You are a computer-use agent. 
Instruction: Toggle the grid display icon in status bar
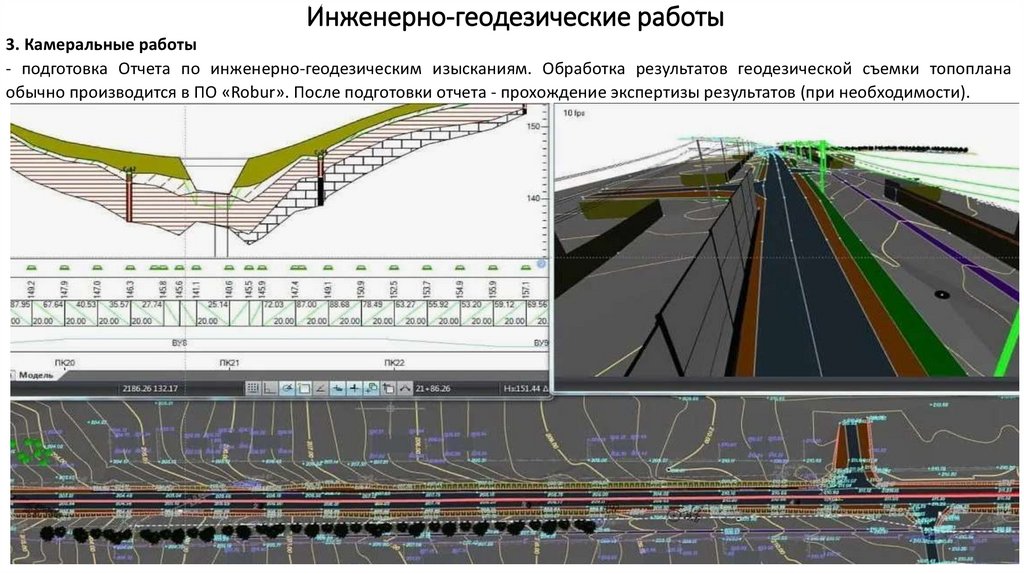(253, 388)
